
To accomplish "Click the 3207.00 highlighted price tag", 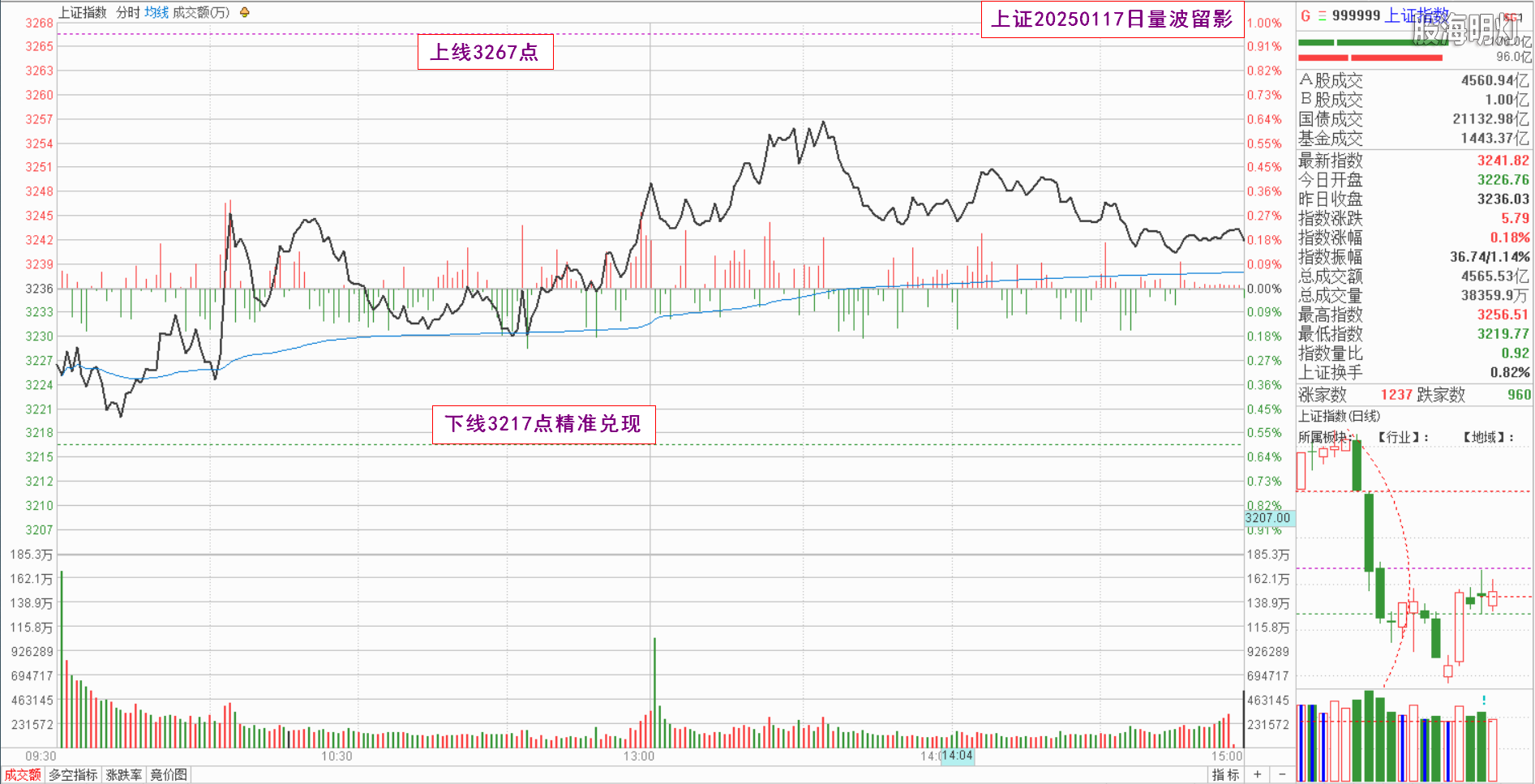I will 1267,518.
